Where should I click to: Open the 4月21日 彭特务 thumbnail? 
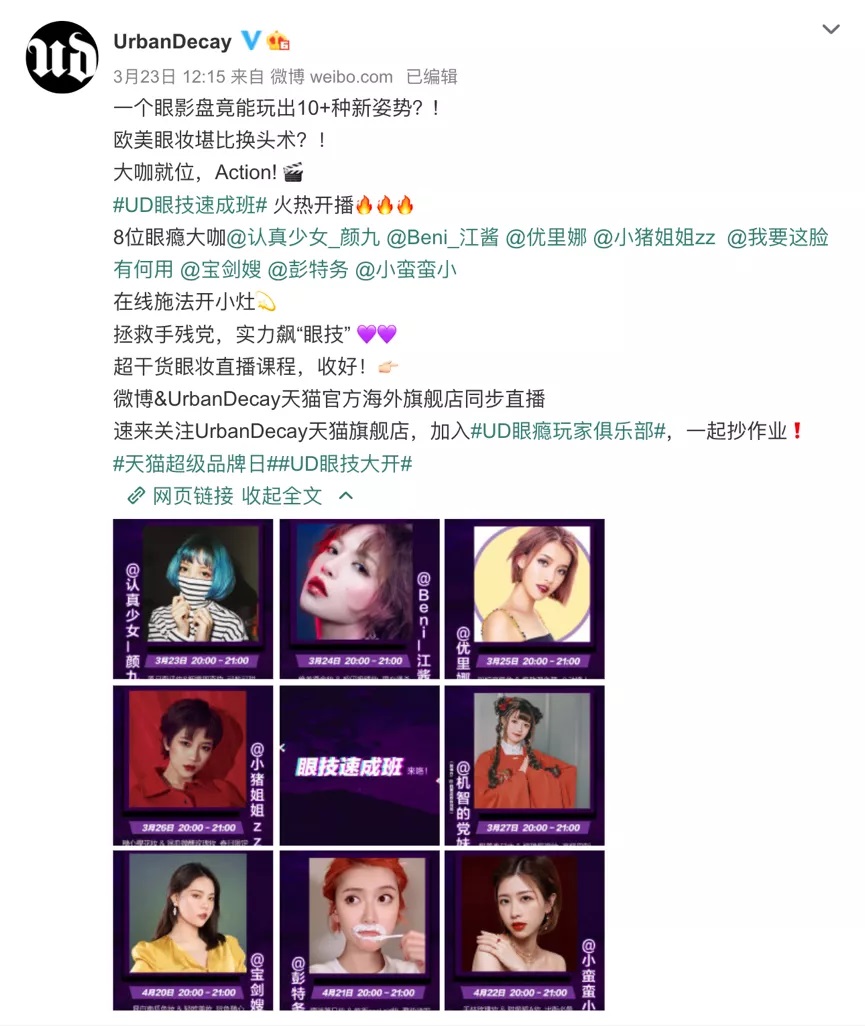(x=359, y=930)
